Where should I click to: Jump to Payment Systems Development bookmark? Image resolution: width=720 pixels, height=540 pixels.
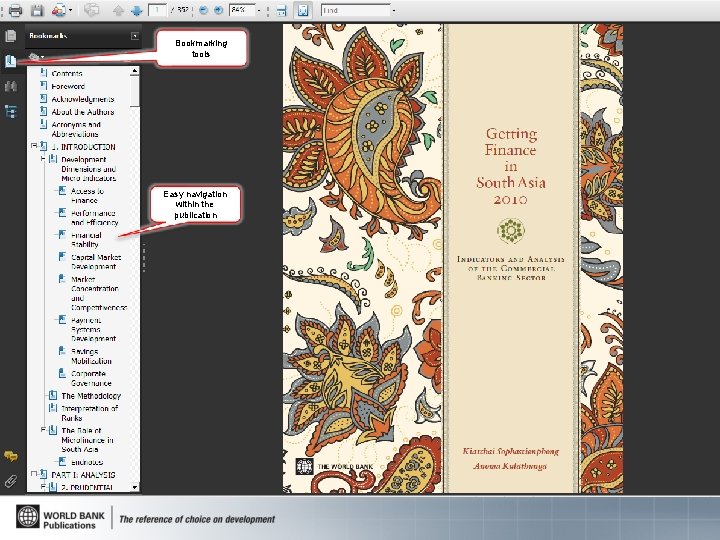coord(93,329)
